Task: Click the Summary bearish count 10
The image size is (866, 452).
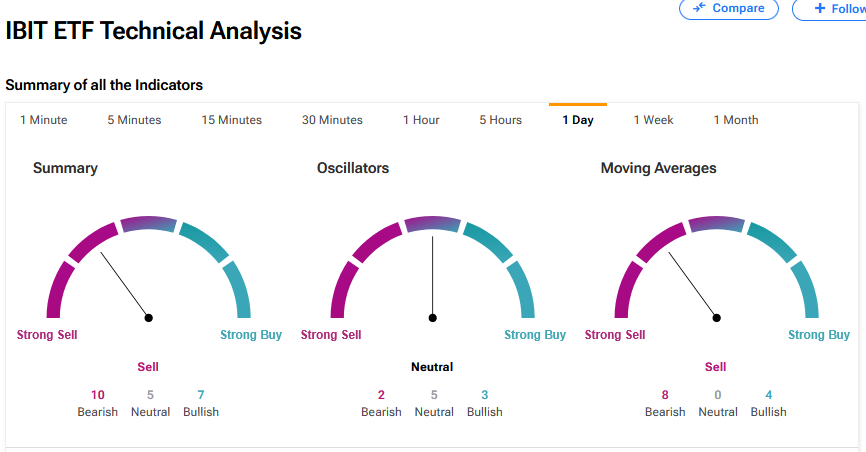Action: click(x=98, y=395)
